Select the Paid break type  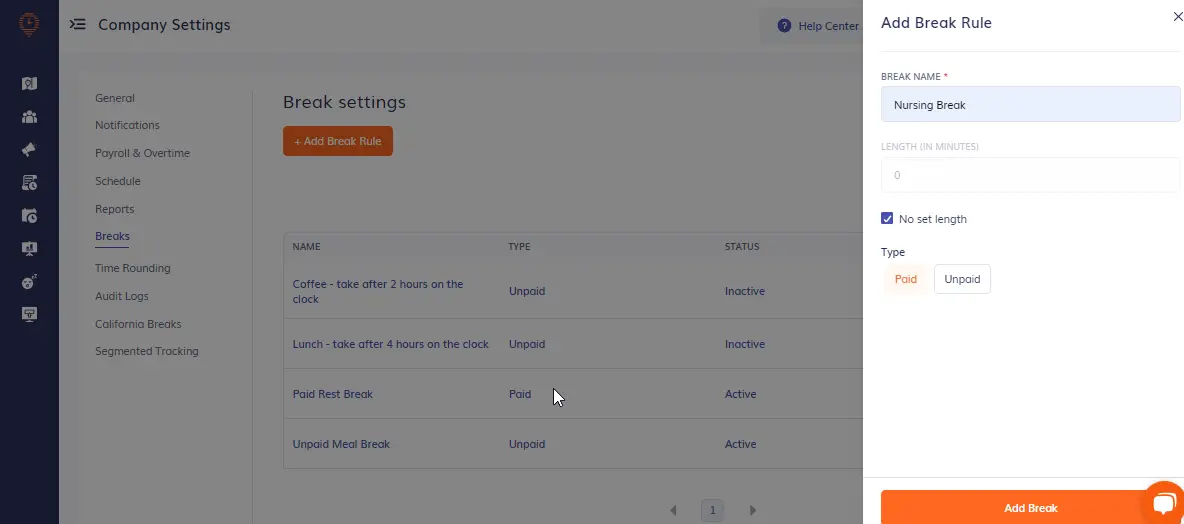click(x=905, y=279)
